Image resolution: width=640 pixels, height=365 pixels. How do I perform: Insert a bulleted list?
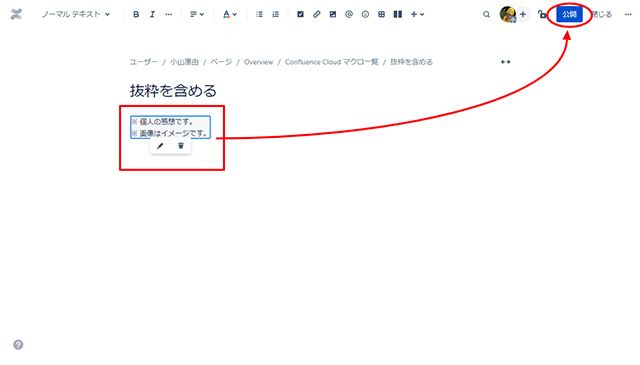(x=259, y=14)
